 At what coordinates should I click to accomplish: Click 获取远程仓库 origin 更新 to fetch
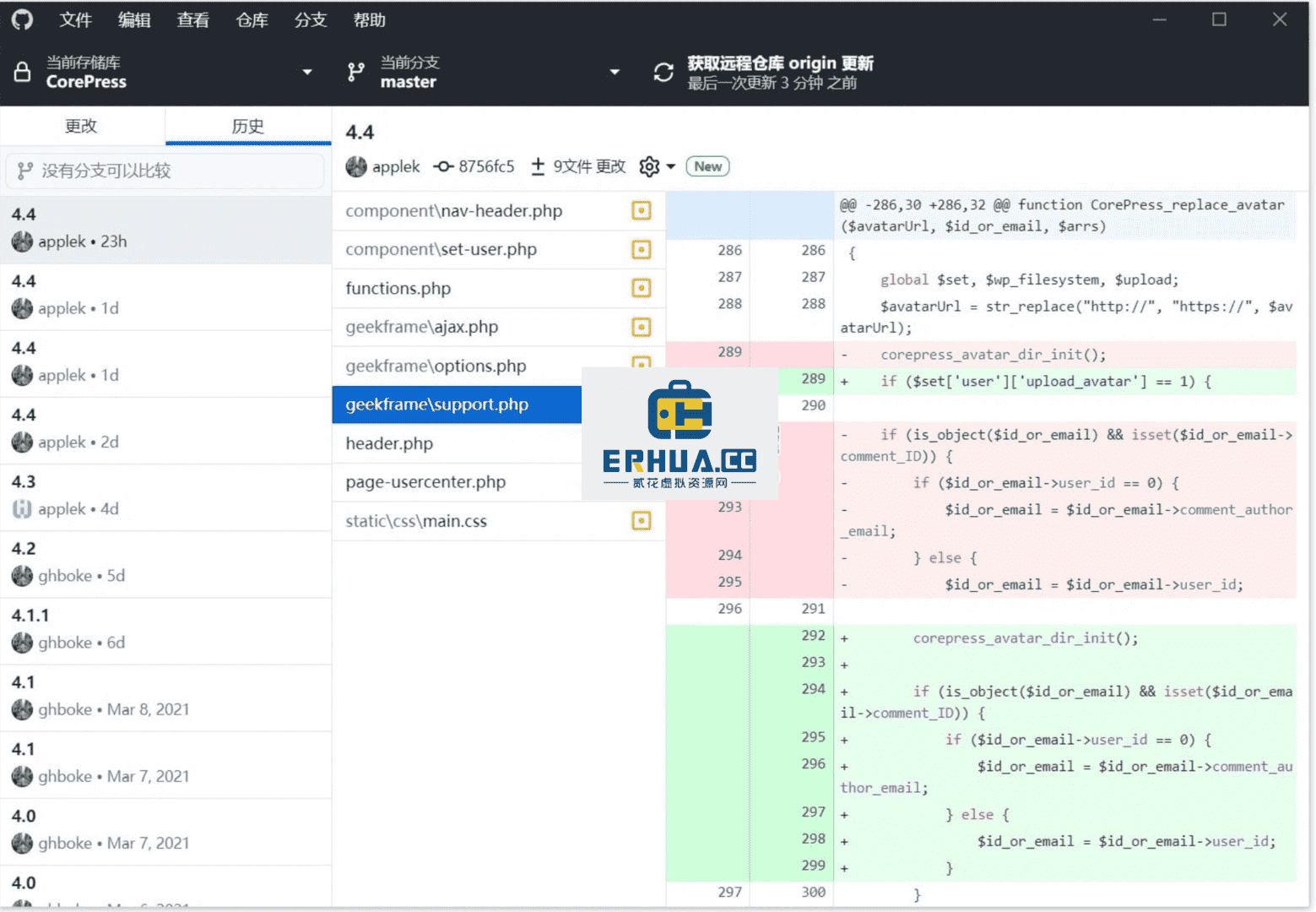tap(779, 62)
